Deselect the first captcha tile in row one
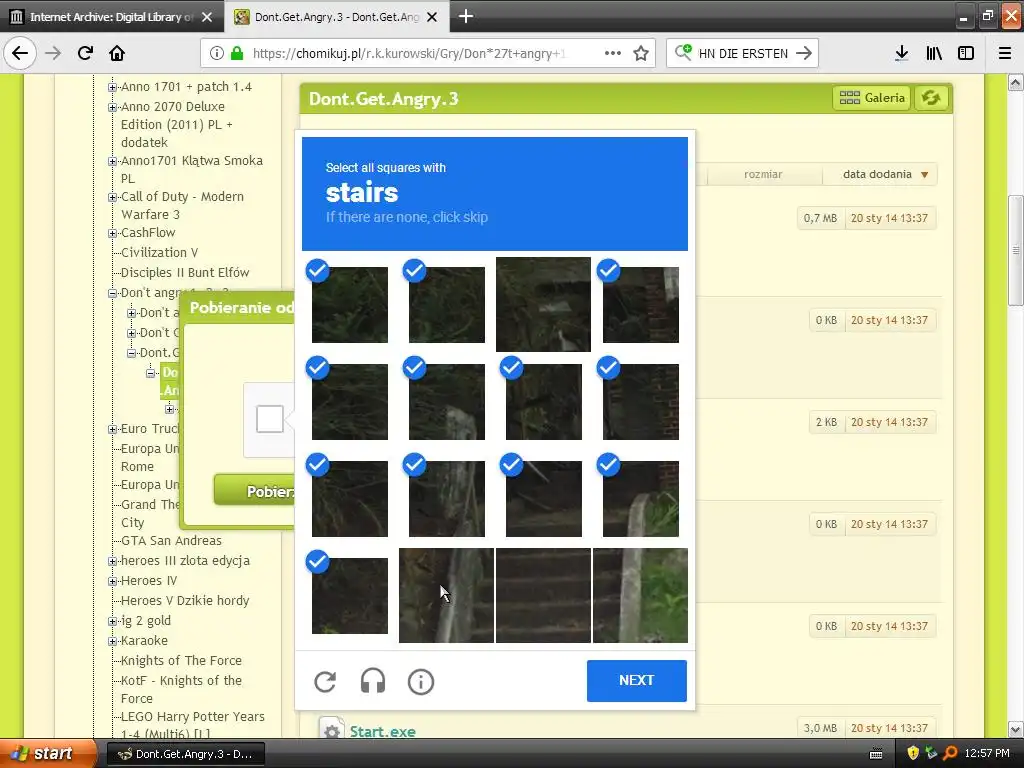Viewport: 1024px width, 768px height. click(x=349, y=304)
